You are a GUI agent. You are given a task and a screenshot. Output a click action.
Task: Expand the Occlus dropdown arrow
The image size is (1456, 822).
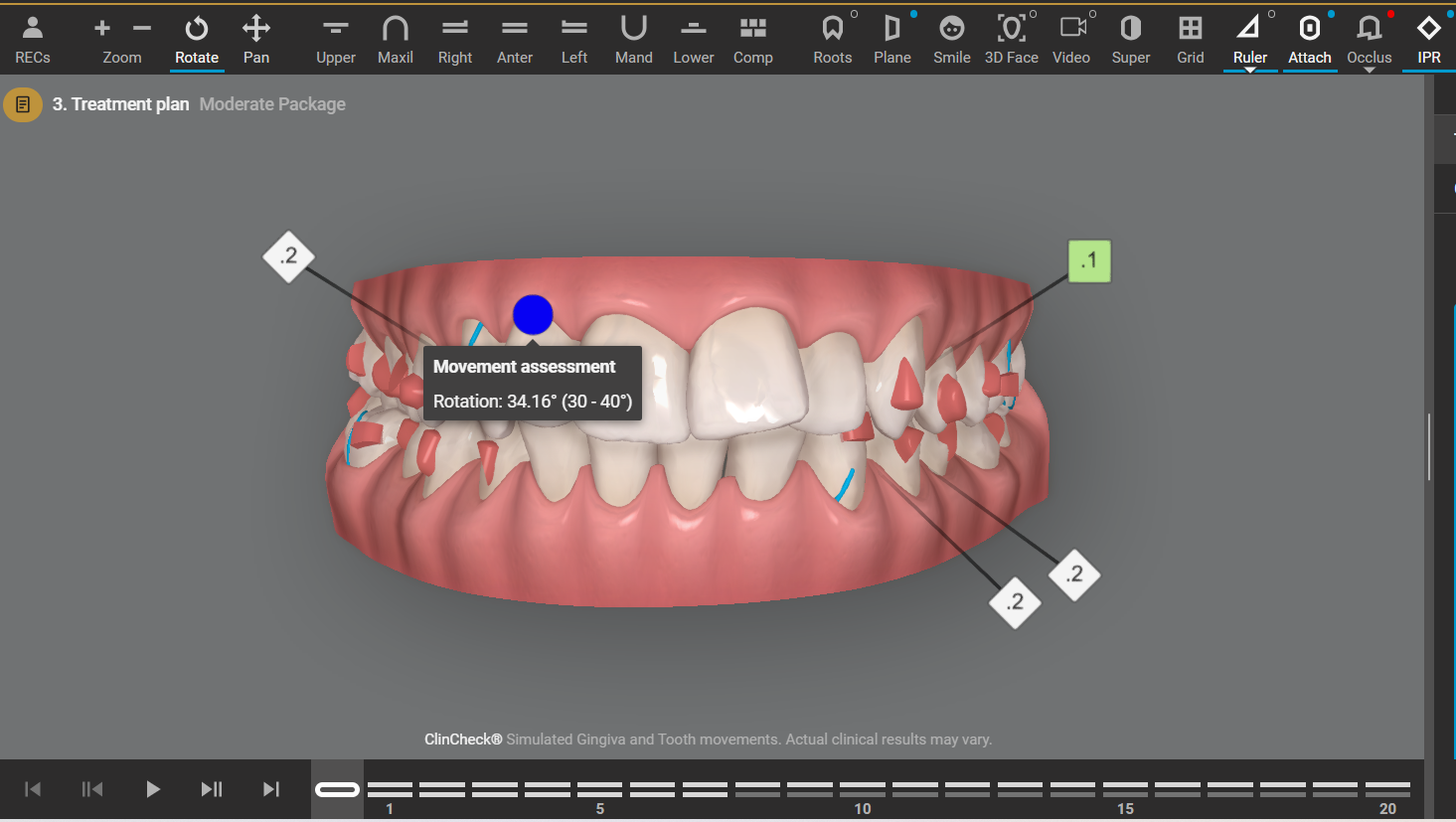coord(1370,71)
